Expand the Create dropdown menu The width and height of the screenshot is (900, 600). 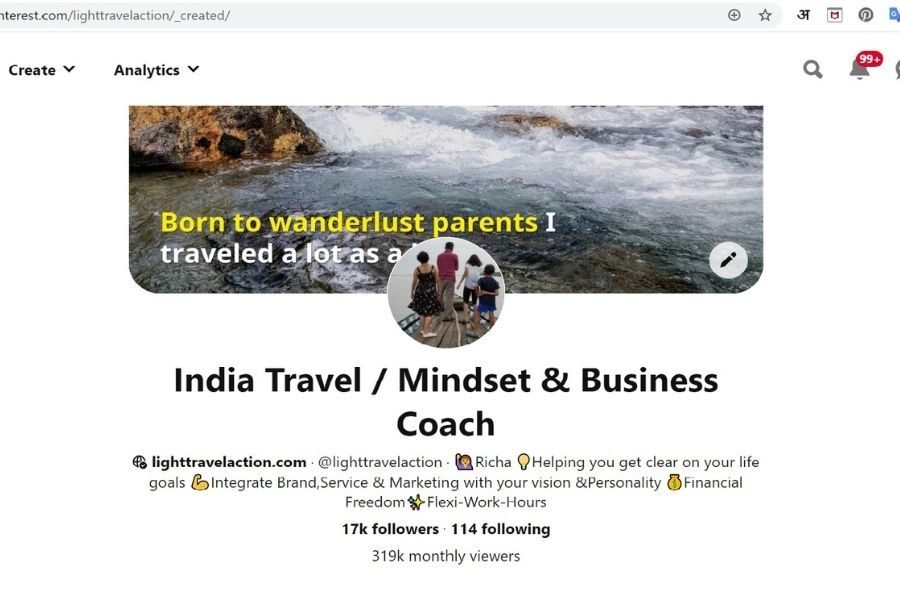(x=41, y=70)
